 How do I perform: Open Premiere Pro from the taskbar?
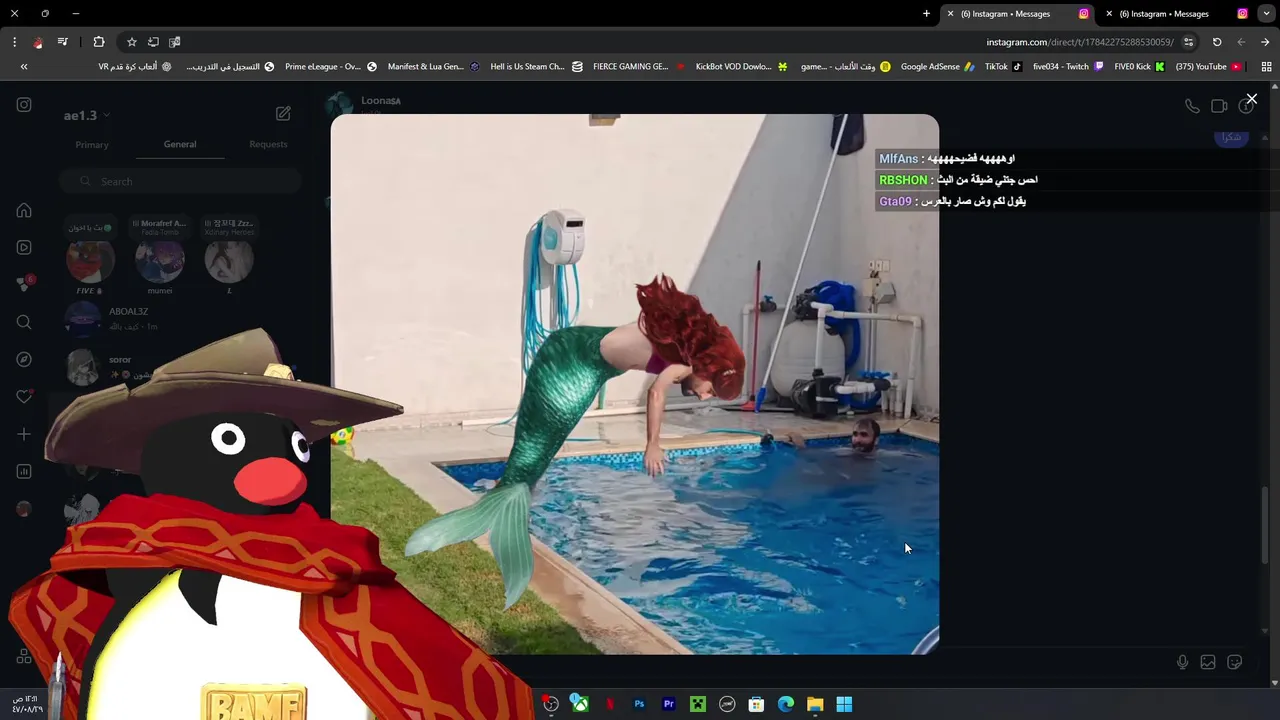[x=668, y=704]
